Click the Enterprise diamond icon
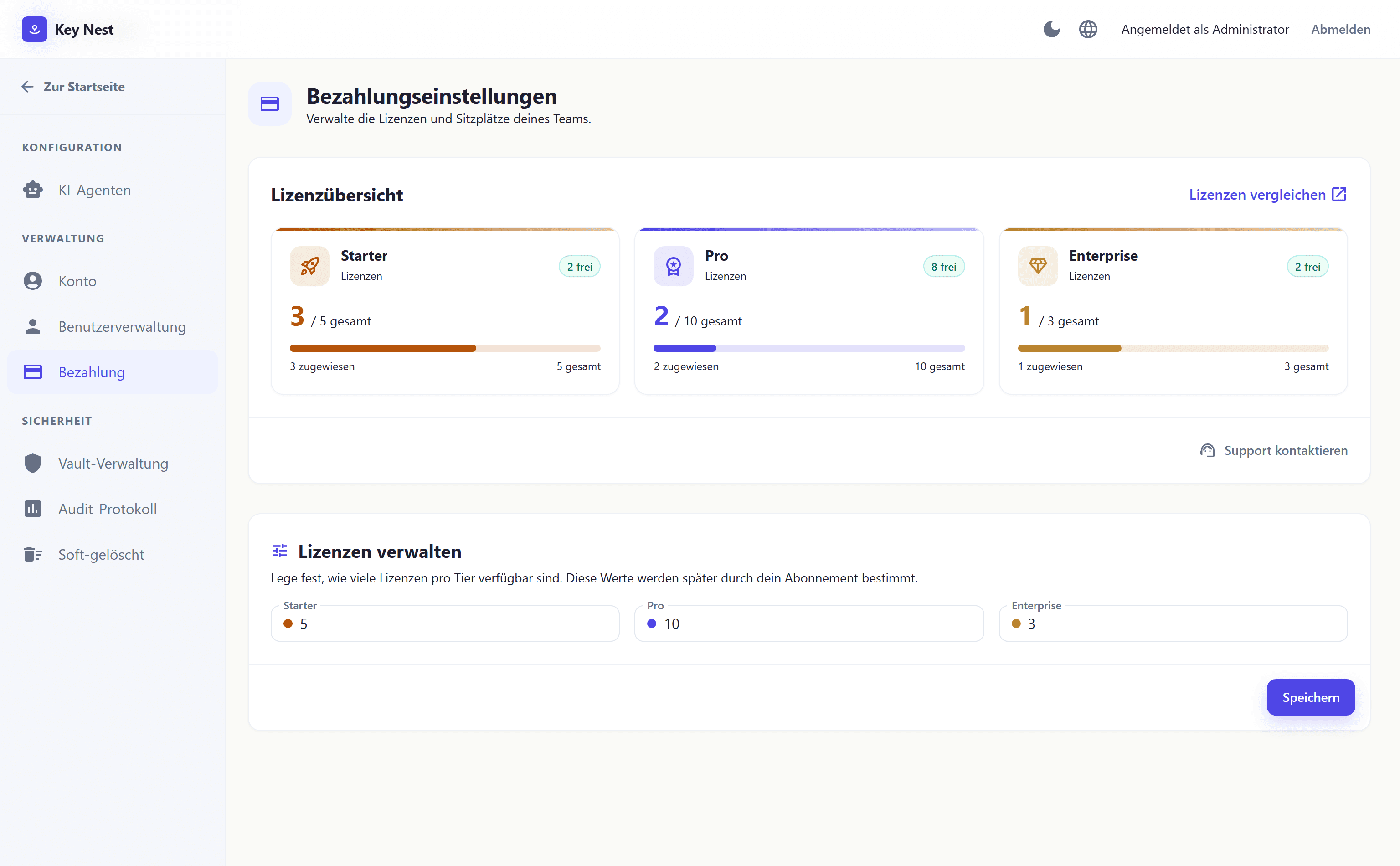 (x=1038, y=266)
